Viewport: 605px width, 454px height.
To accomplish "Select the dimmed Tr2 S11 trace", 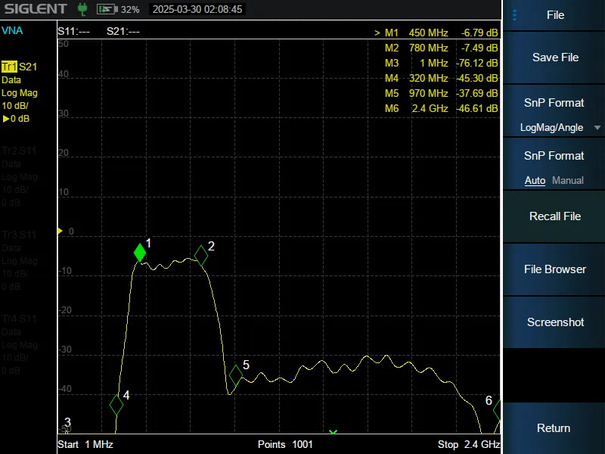I will (x=19, y=151).
